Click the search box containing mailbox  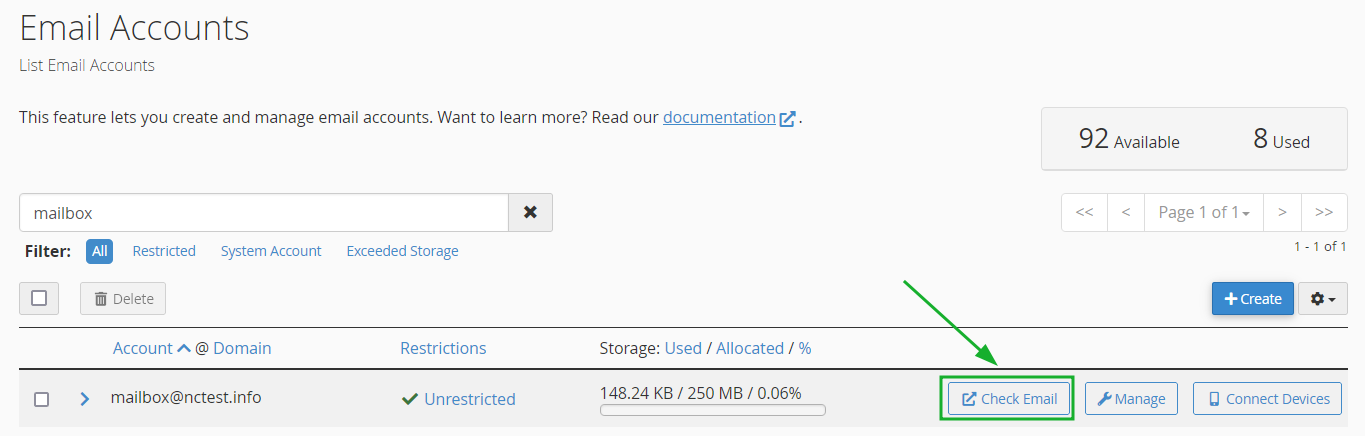(x=264, y=213)
